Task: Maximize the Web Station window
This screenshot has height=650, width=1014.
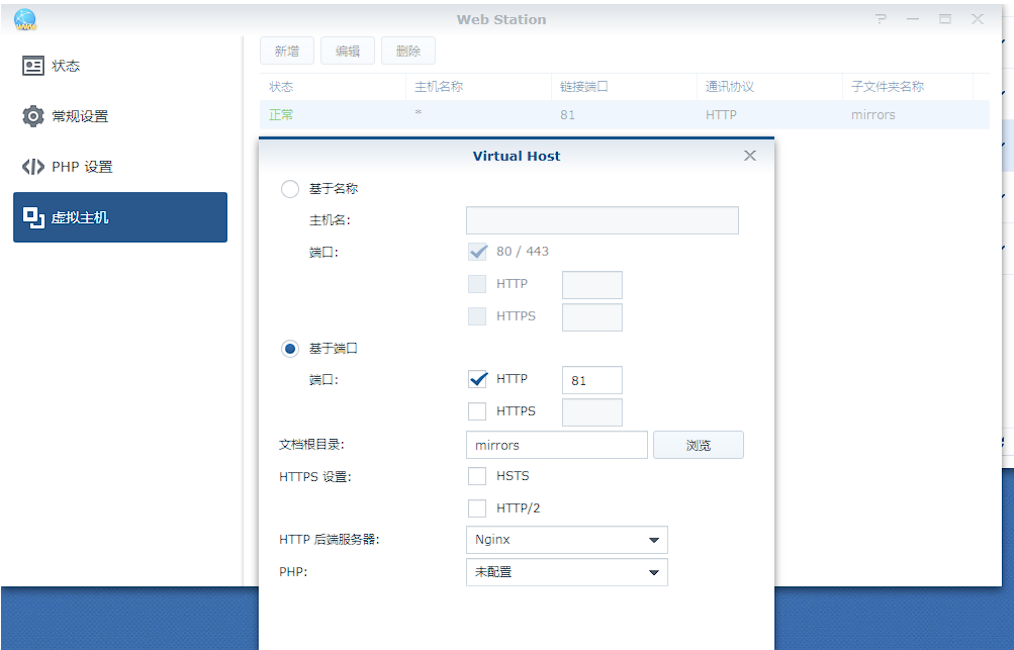Action: coord(945,19)
